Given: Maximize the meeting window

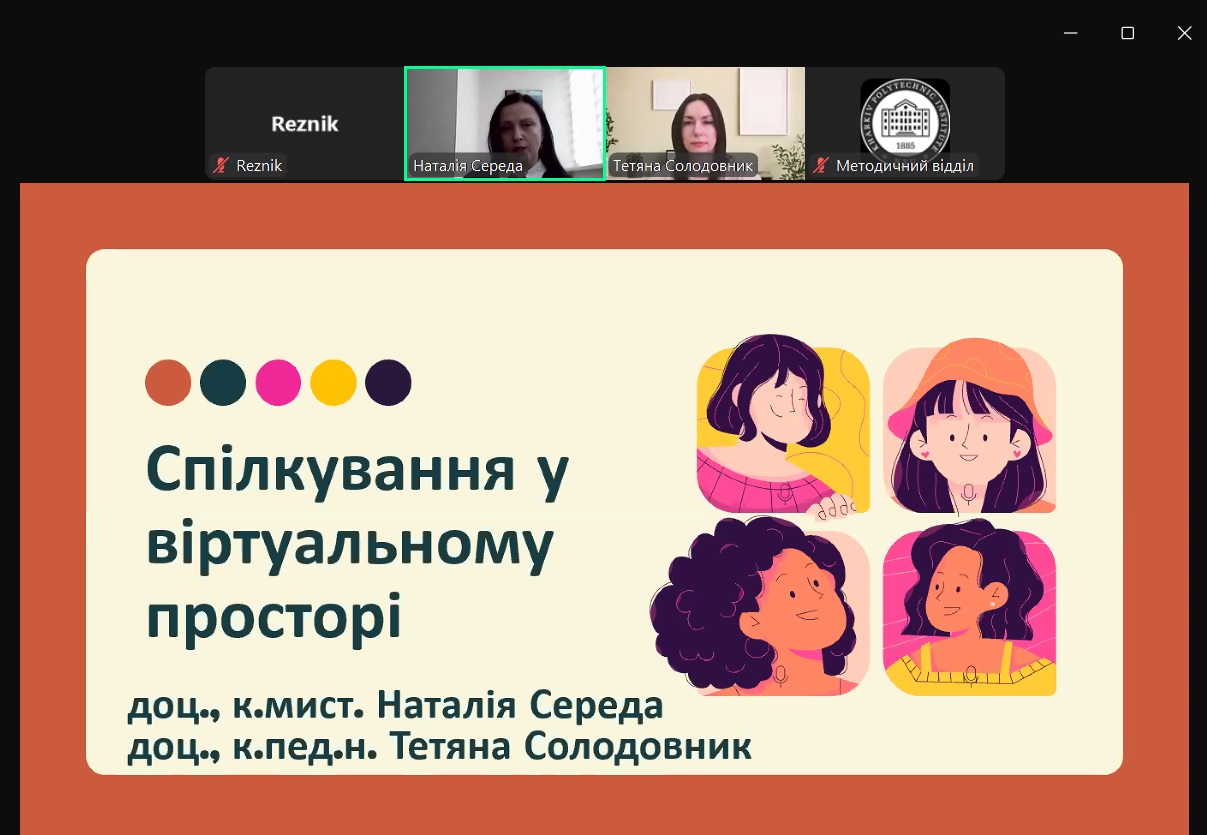Looking at the screenshot, I should click(x=1127, y=33).
